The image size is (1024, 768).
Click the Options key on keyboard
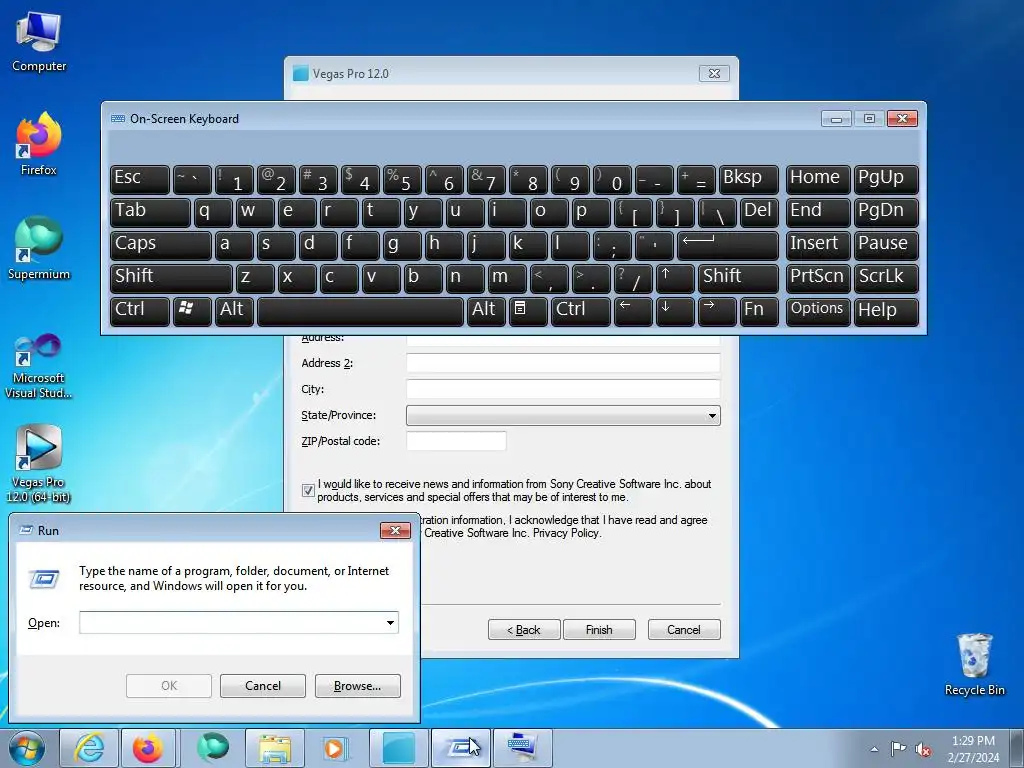pyautogui.click(x=818, y=311)
